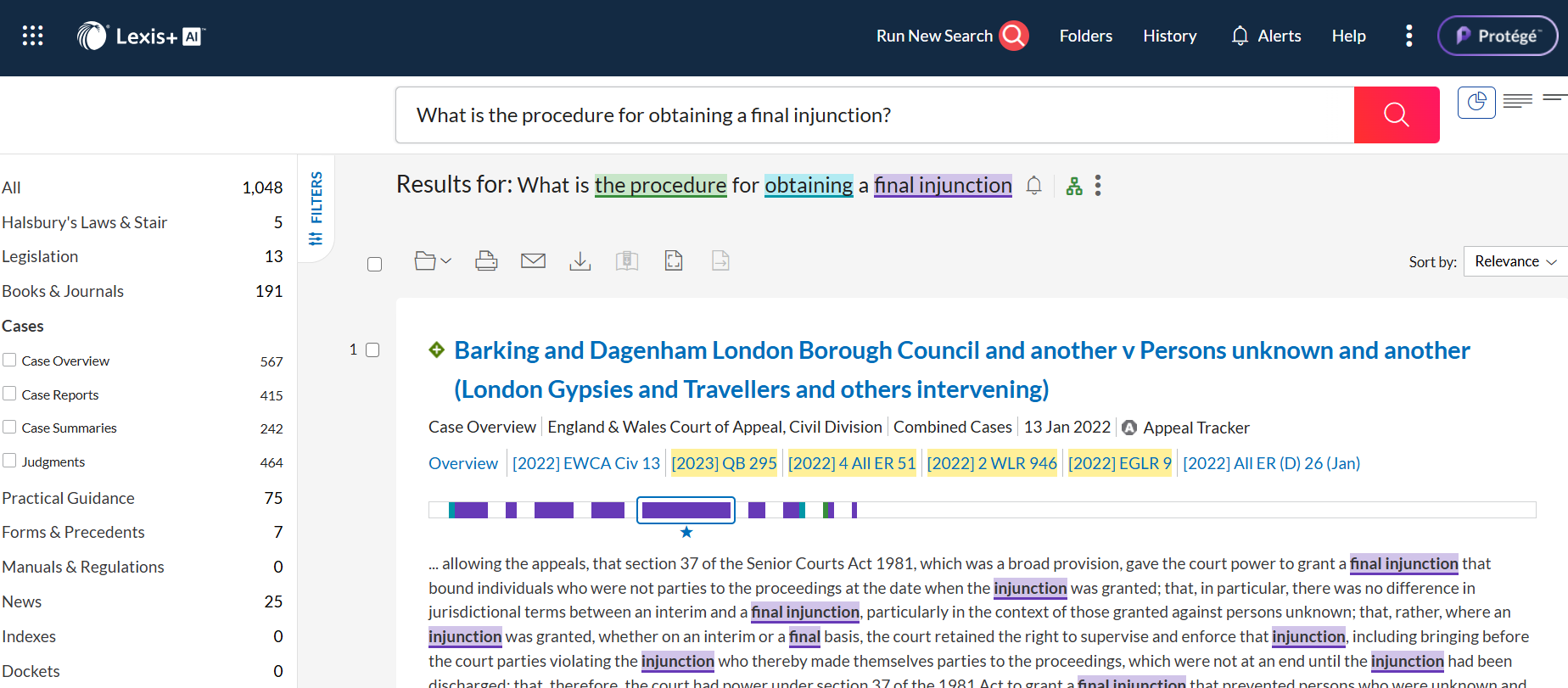Select all results checkbox in toolbar
Viewport: 1568px width, 688px height.
point(374,264)
